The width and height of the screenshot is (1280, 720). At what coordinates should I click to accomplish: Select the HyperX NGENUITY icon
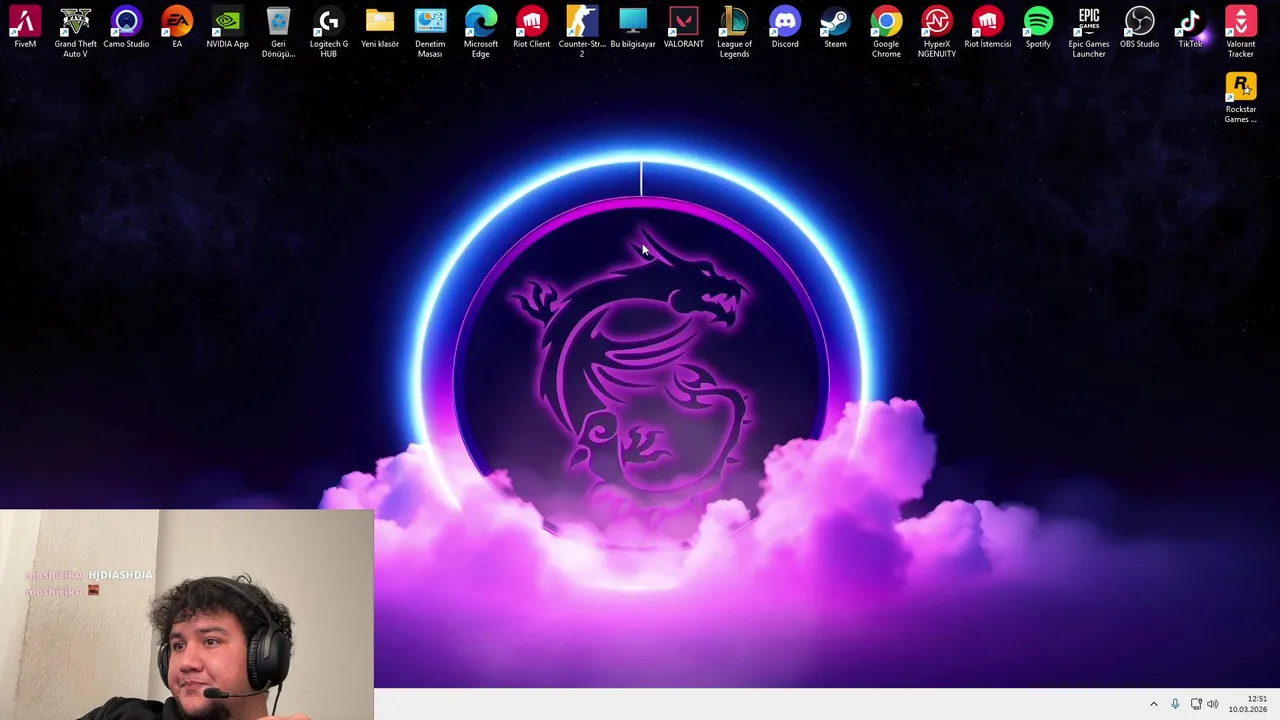coord(937,31)
